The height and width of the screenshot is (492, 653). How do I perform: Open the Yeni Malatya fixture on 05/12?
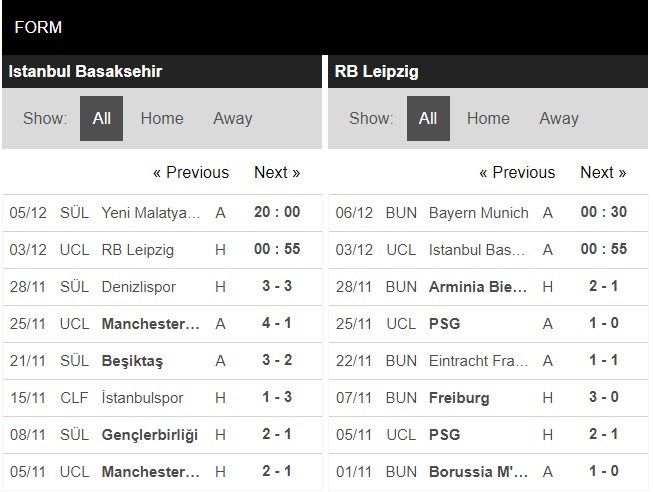[x=151, y=212]
